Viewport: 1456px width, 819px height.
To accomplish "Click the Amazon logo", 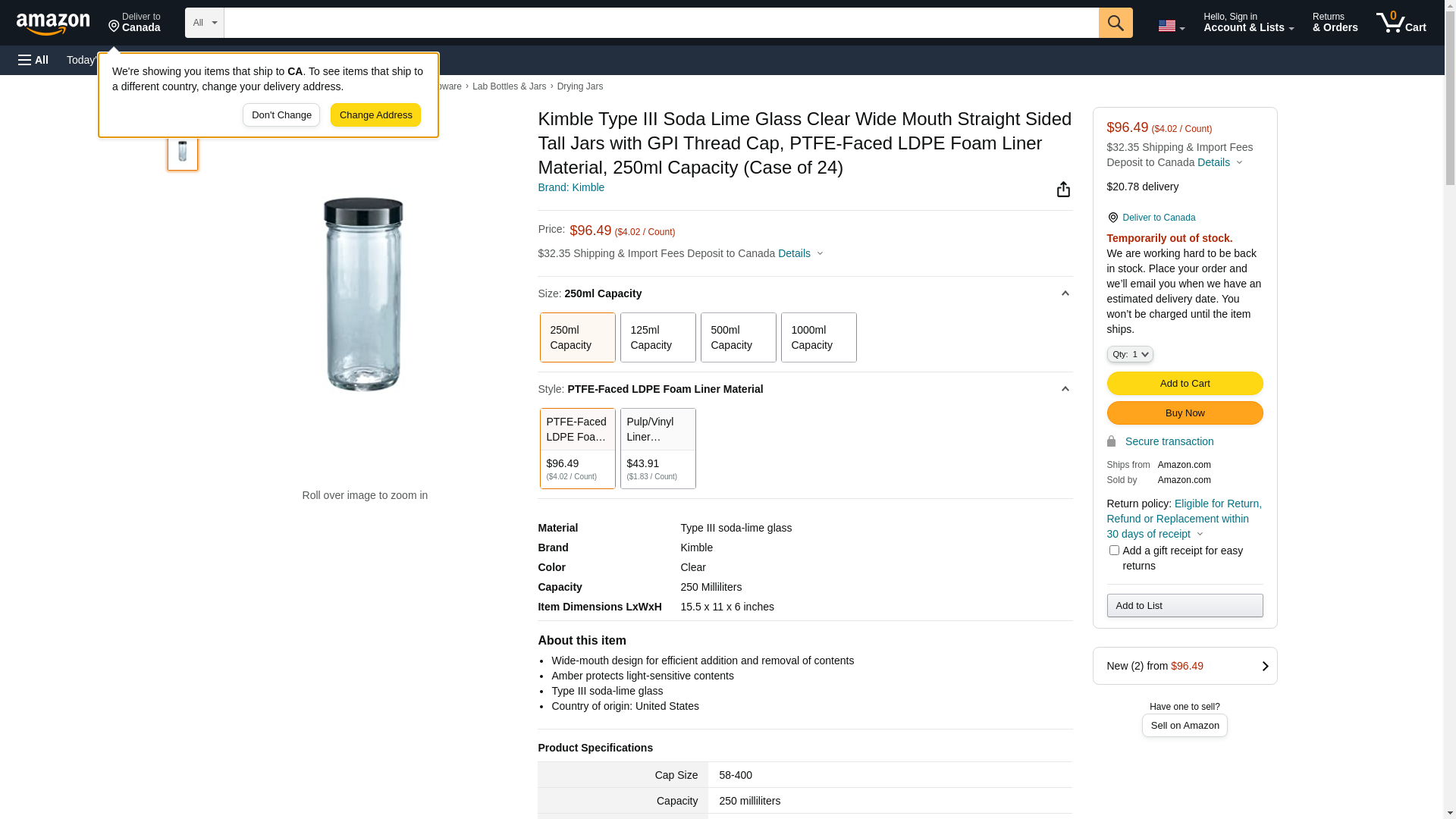I will (53, 24).
